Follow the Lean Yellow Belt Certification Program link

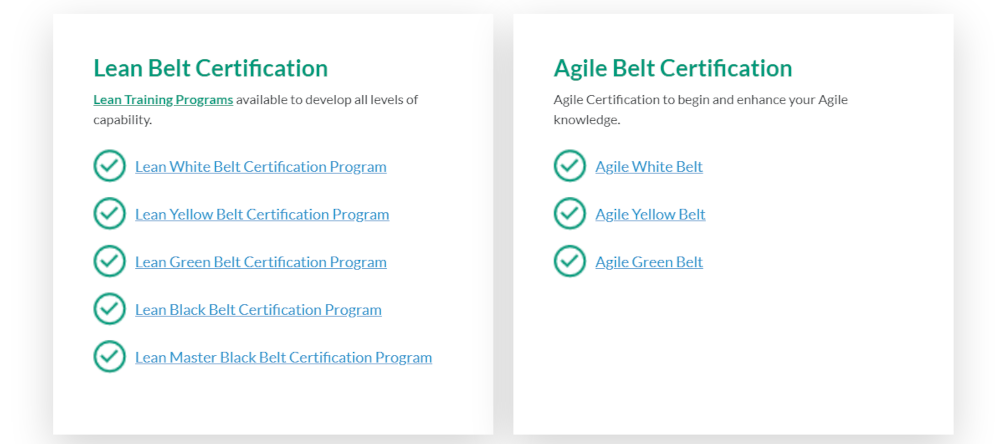(262, 214)
